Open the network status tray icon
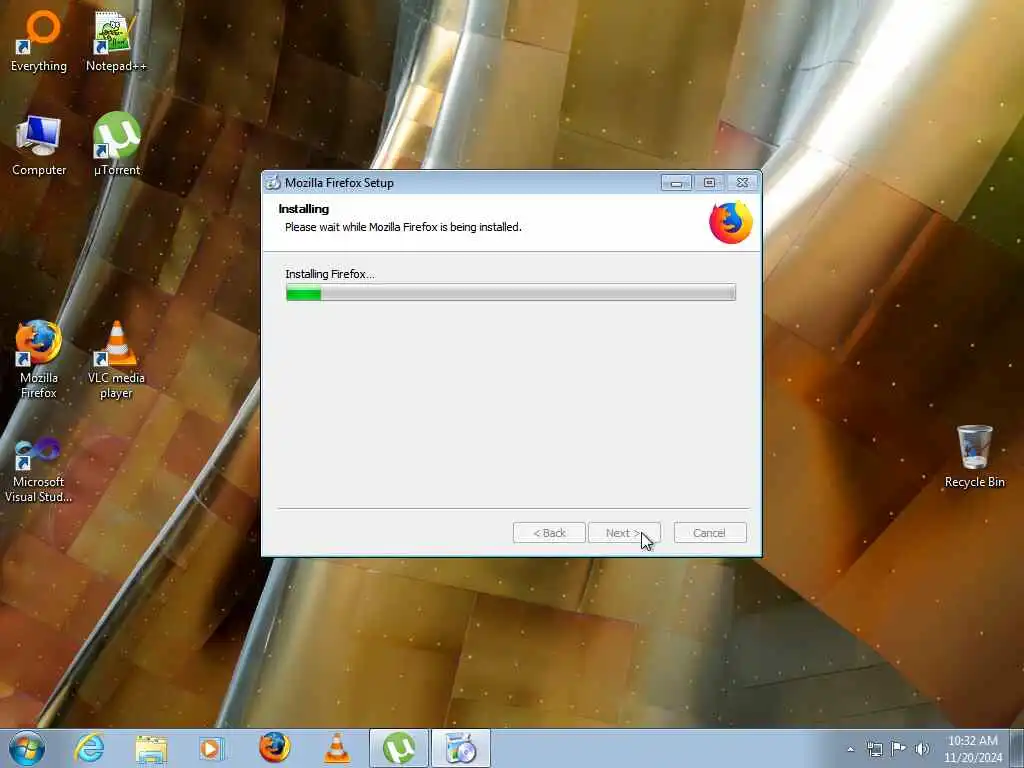1024x768 pixels. [x=874, y=750]
